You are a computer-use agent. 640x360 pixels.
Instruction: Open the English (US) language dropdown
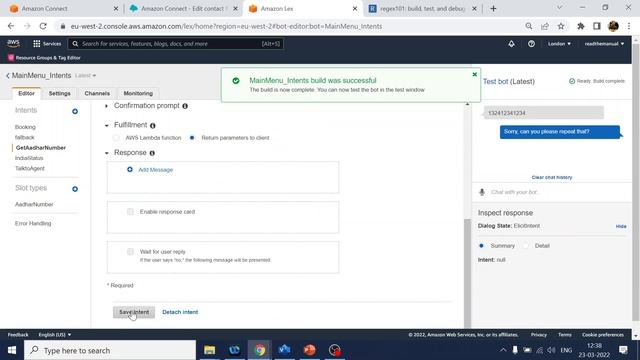(54, 335)
